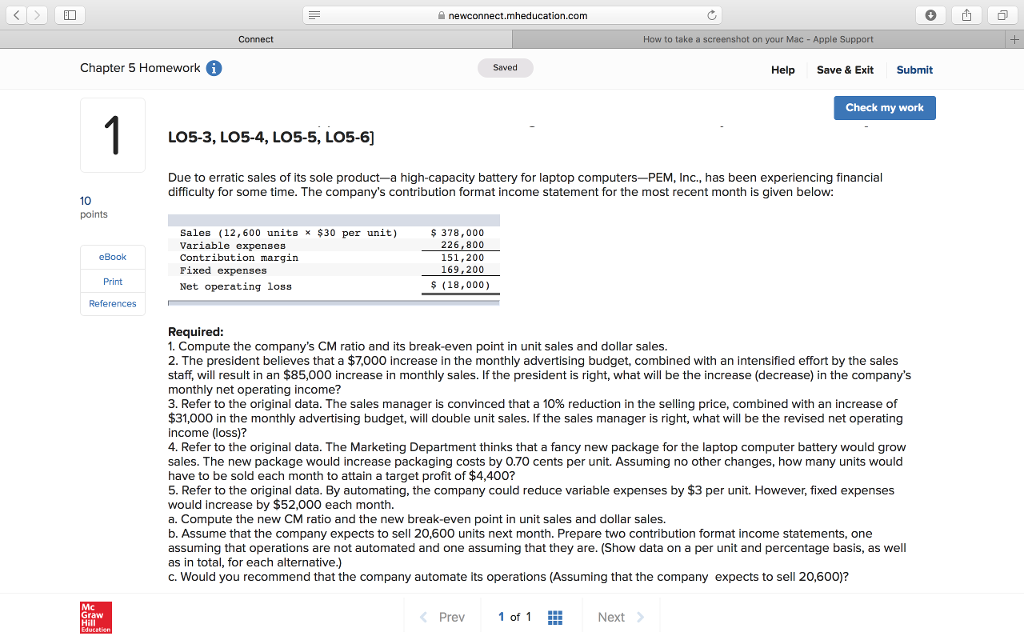Open Reader view icon in address bar
The image size is (1024, 640).
[314, 15]
